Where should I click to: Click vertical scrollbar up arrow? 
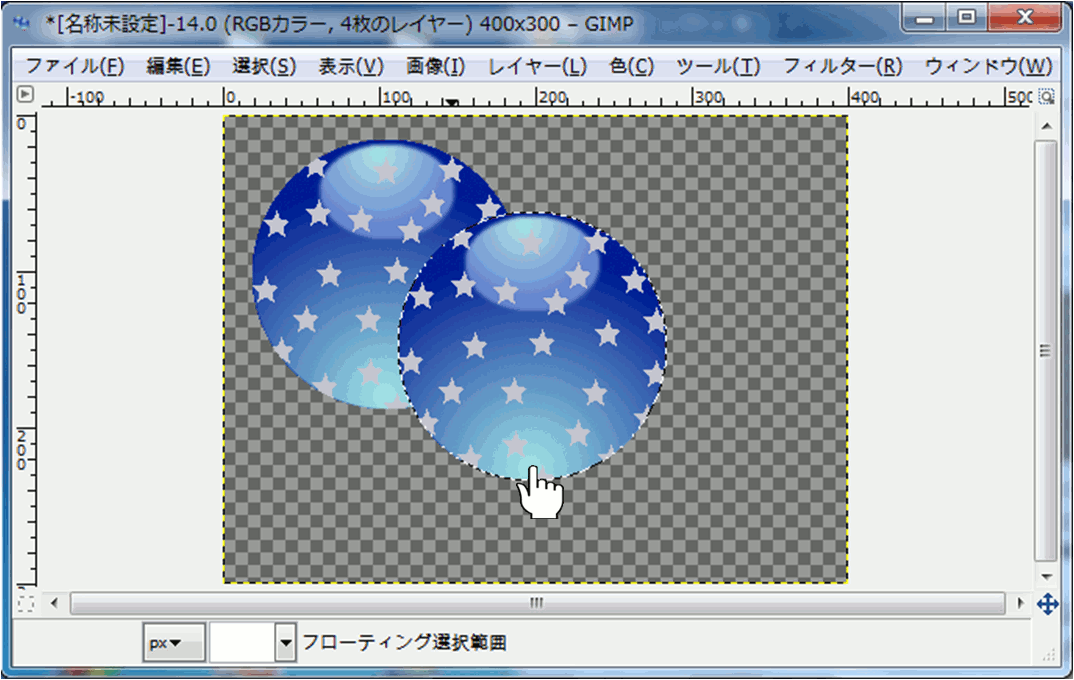pyautogui.click(x=1046, y=126)
